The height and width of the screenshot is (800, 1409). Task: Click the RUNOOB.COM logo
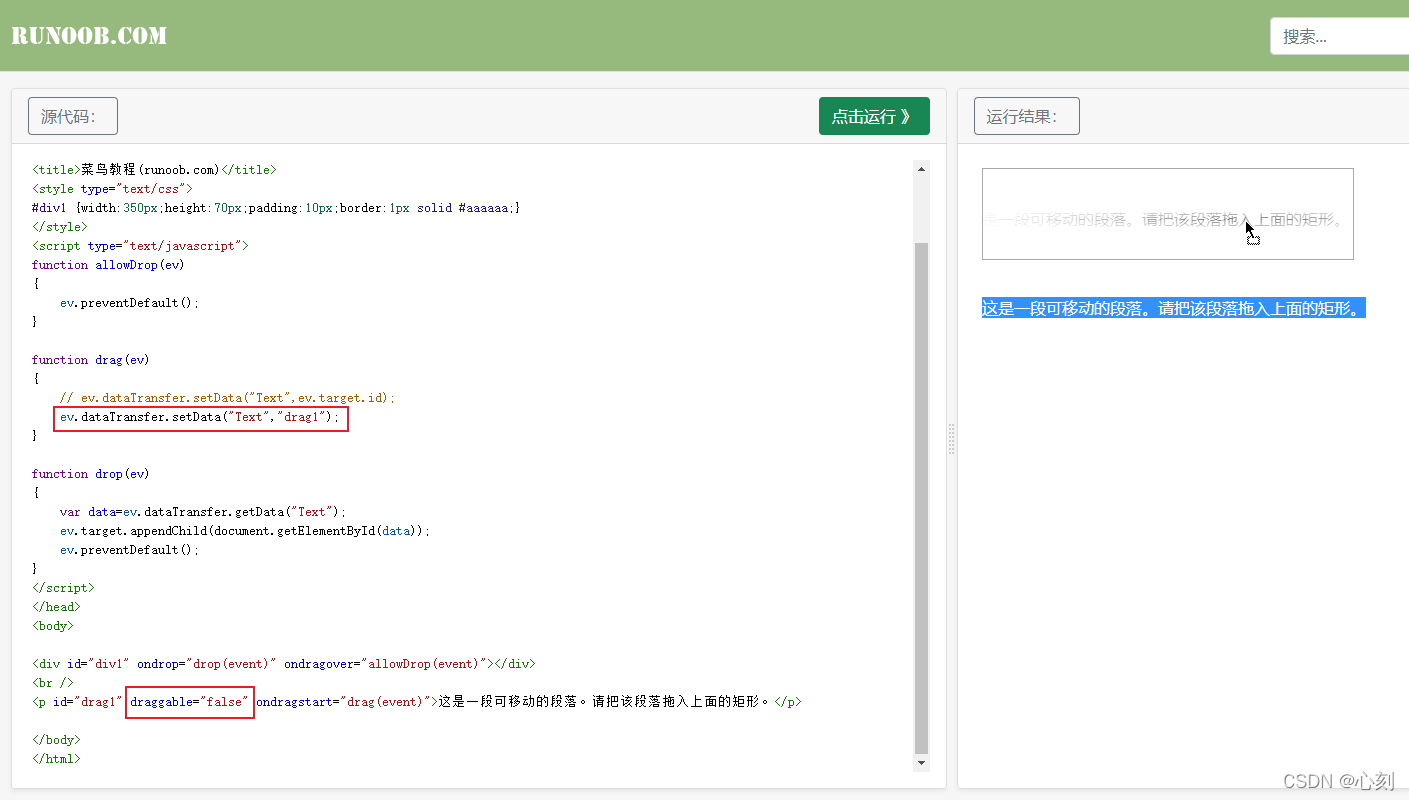click(x=89, y=36)
